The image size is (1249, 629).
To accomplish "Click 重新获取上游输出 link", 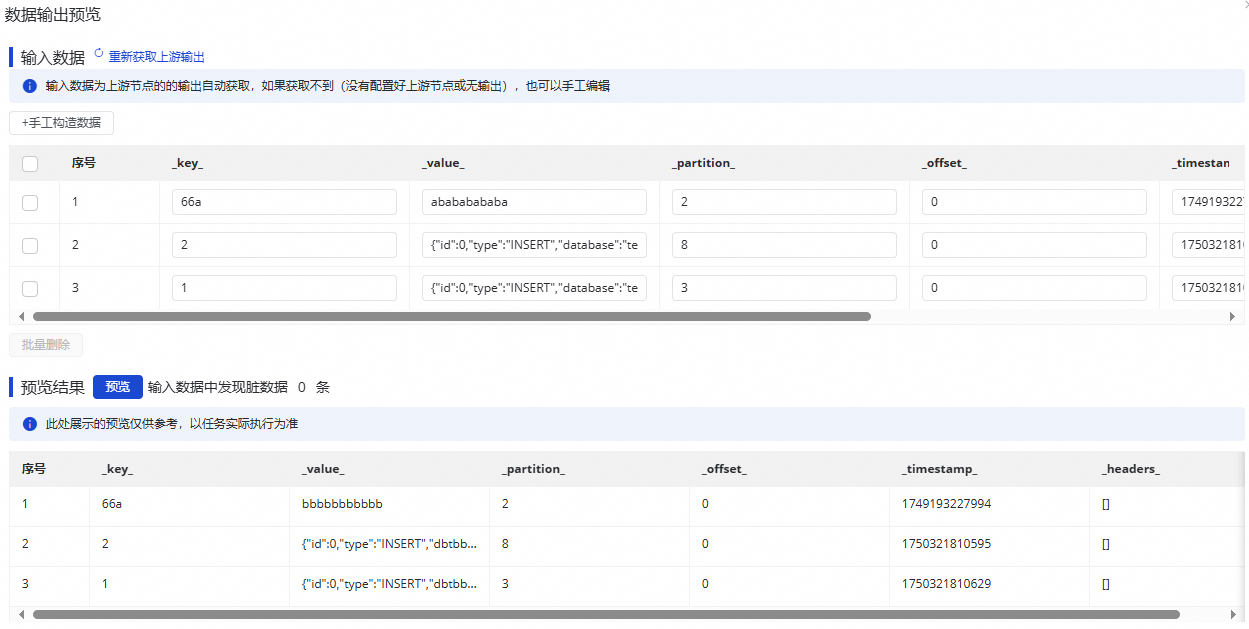I will click(x=157, y=57).
